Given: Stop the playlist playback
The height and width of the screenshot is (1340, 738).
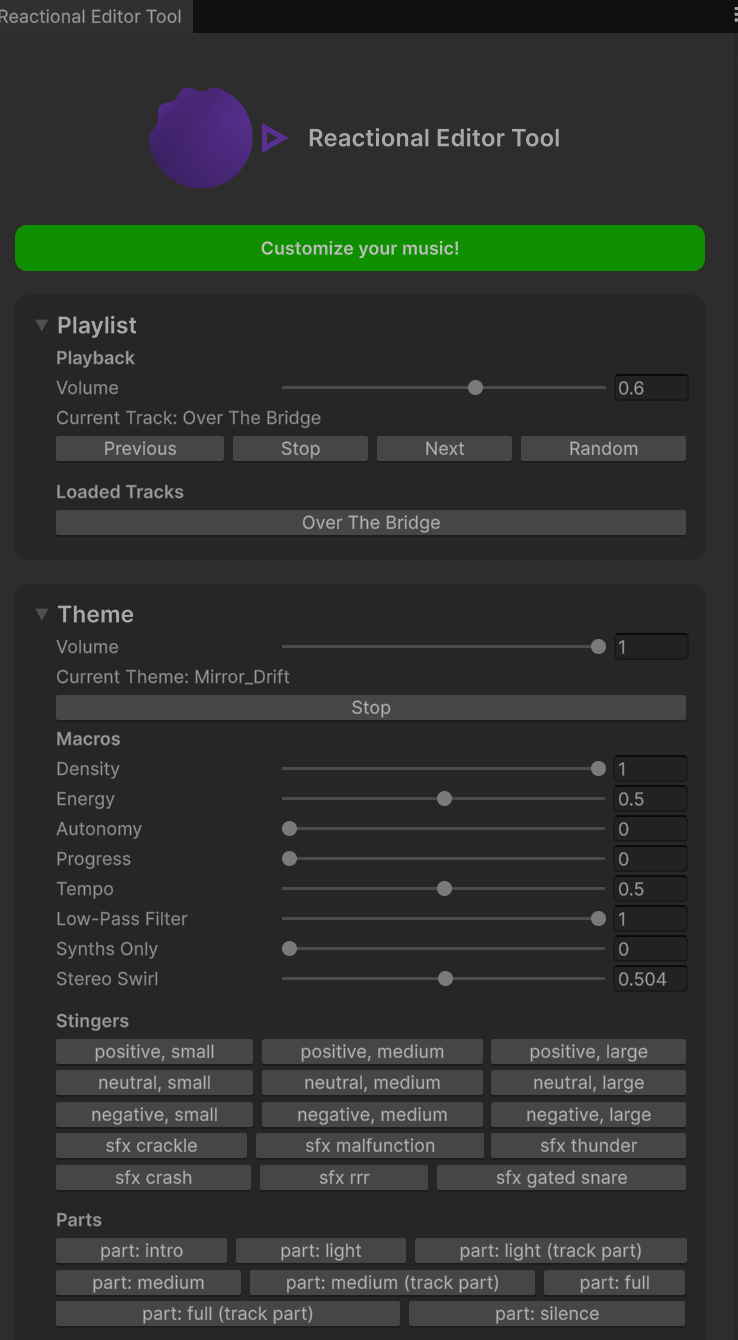Looking at the screenshot, I should (300, 449).
